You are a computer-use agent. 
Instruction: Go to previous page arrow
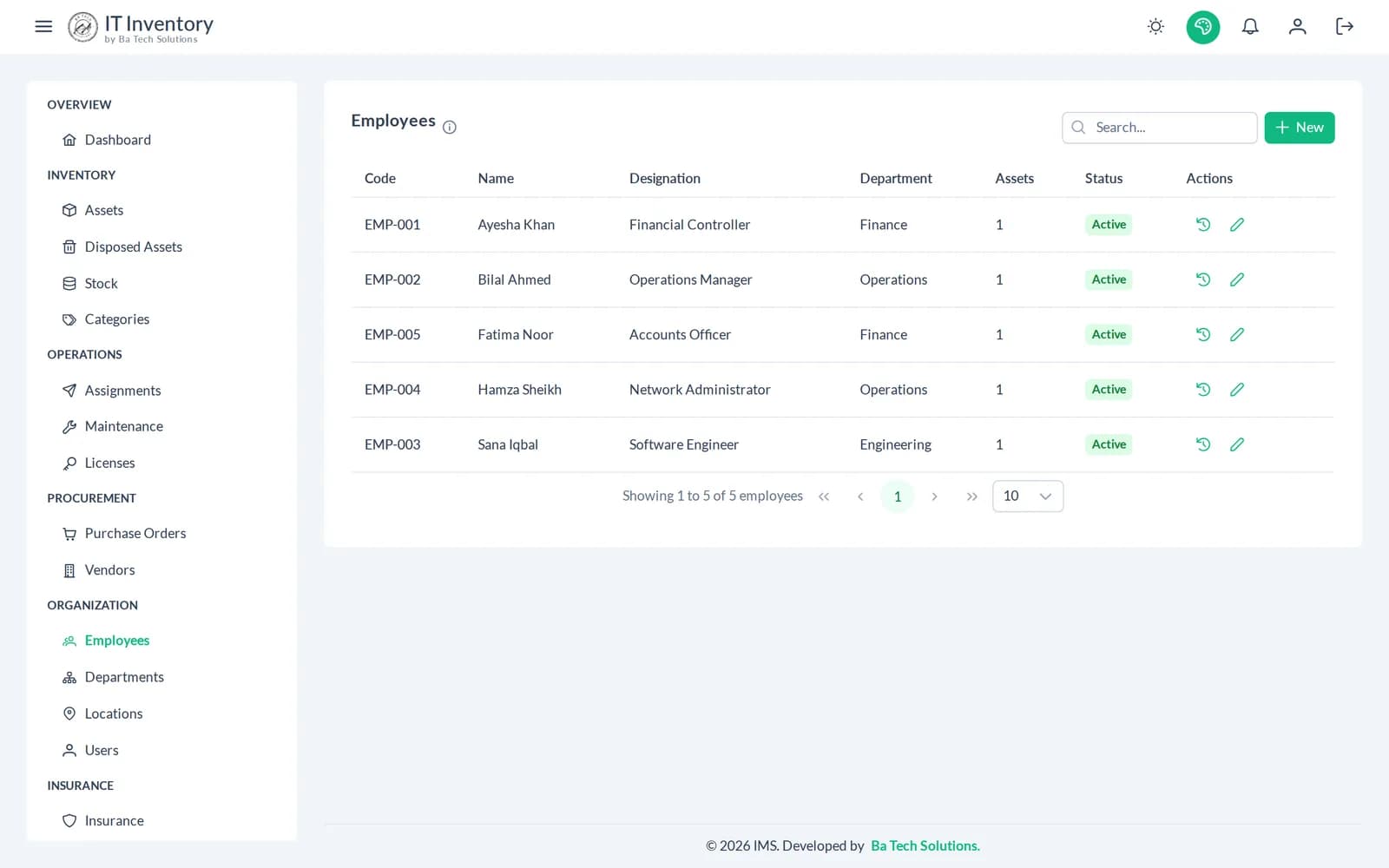coord(860,496)
